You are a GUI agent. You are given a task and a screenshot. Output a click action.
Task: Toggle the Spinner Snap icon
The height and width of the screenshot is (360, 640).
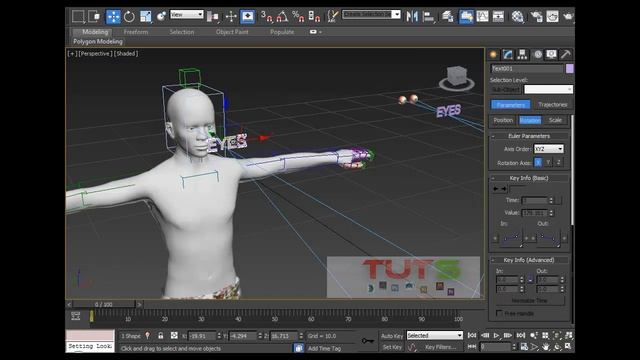click(314, 16)
